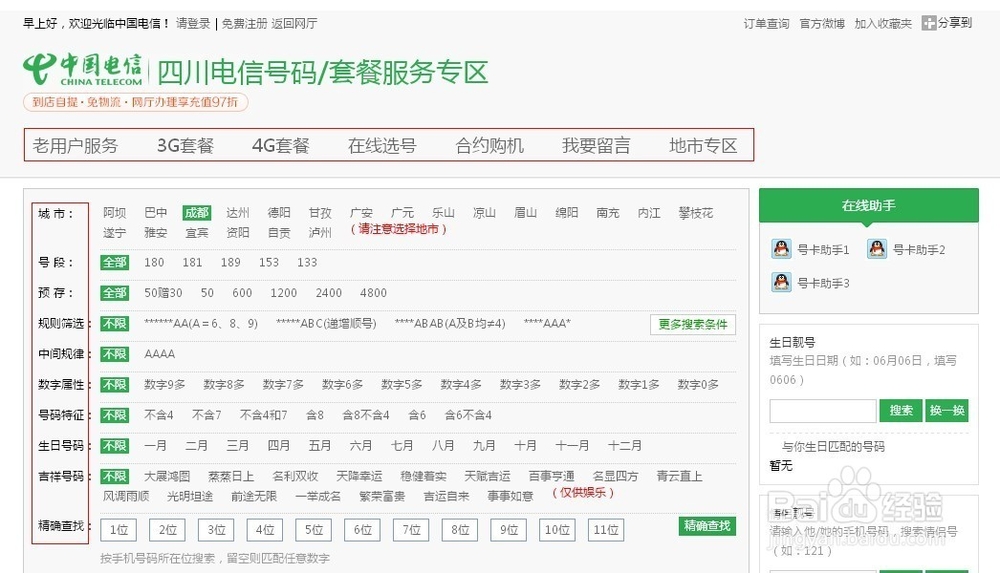
Task: Choose prepaid amount 4800
Action: point(373,293)
